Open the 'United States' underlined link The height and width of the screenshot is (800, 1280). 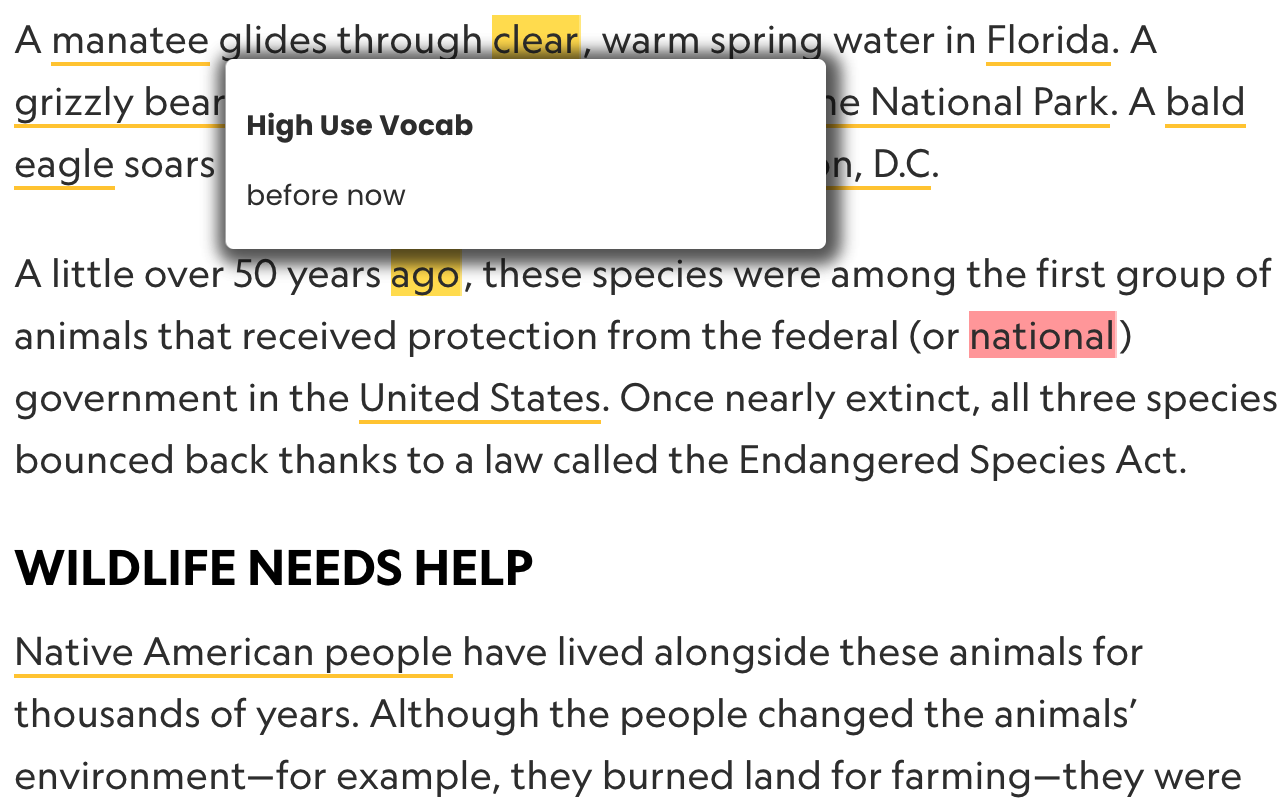click(479, 398)
